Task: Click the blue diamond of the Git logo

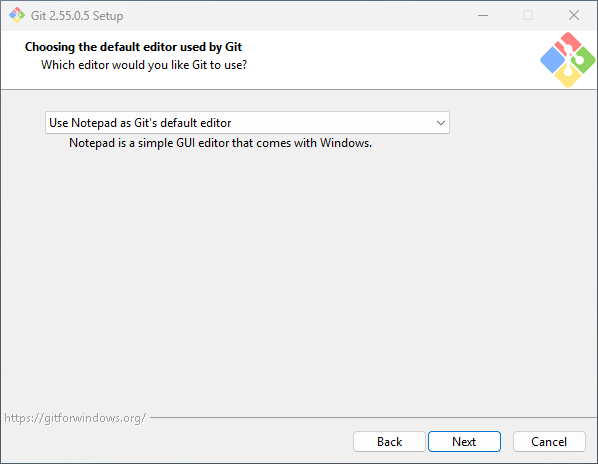Action: tap(553, 60)
